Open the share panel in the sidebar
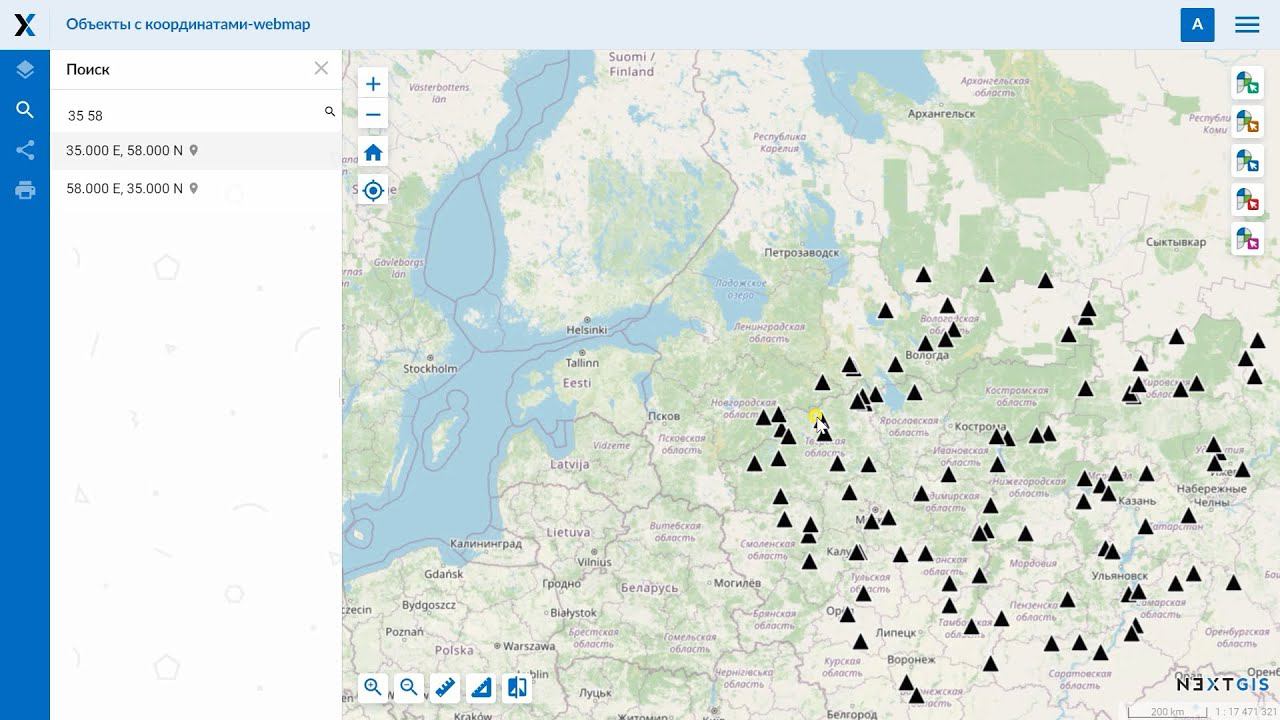 (x=25, y=150)
